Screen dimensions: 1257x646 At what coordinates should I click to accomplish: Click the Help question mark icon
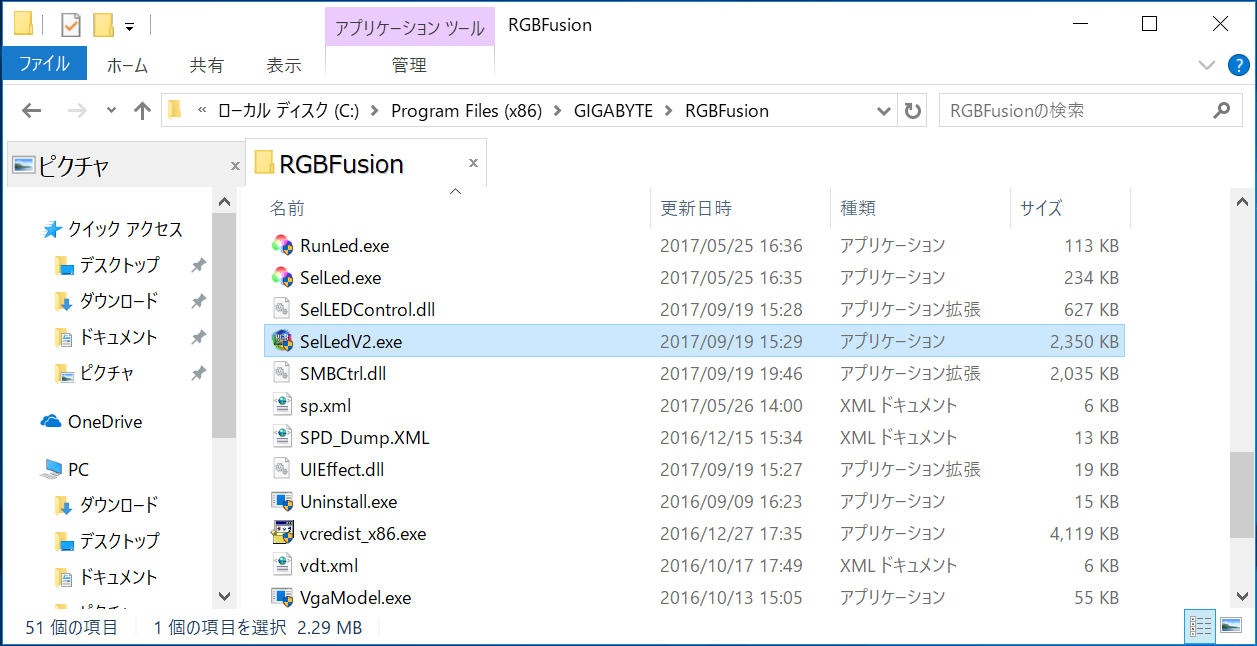(x=1238, y=65)
